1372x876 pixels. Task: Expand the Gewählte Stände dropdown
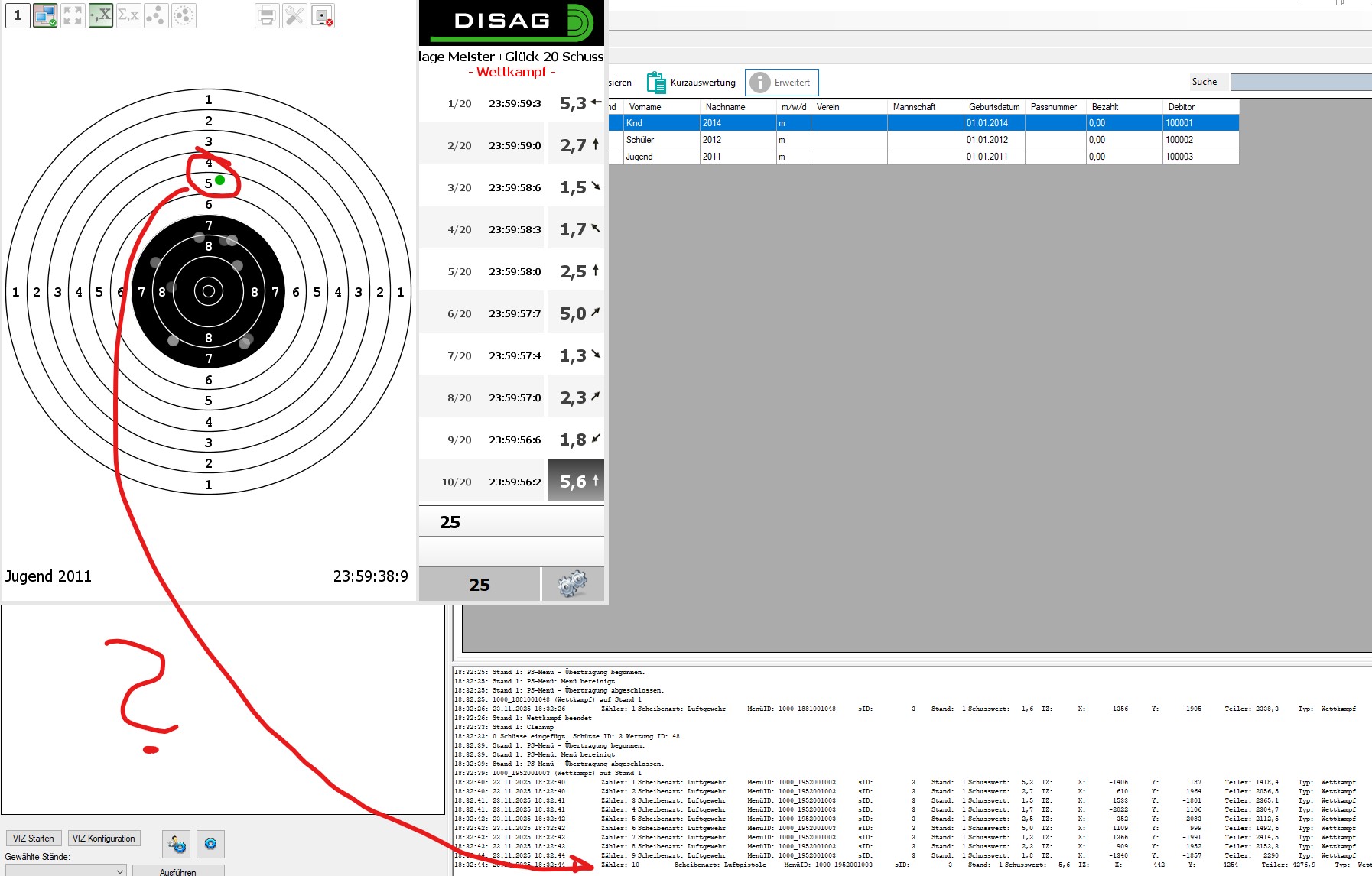120,871
